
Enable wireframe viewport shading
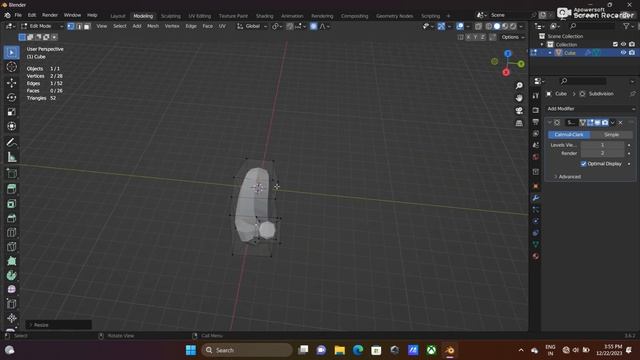click(x=489, y=26)
